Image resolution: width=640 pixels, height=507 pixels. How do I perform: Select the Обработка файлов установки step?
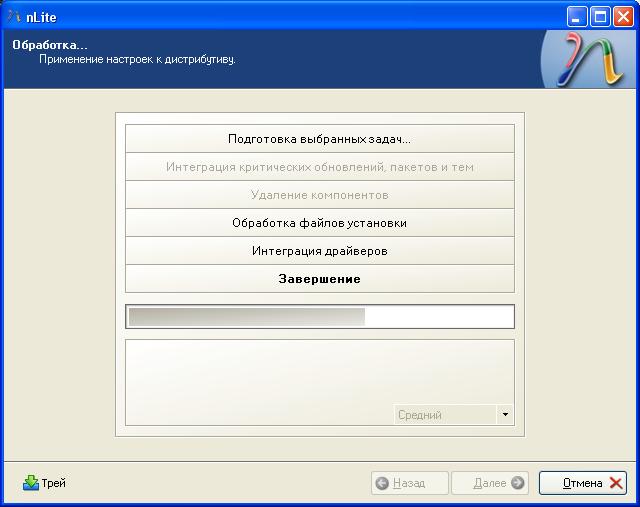coord(320,223)
